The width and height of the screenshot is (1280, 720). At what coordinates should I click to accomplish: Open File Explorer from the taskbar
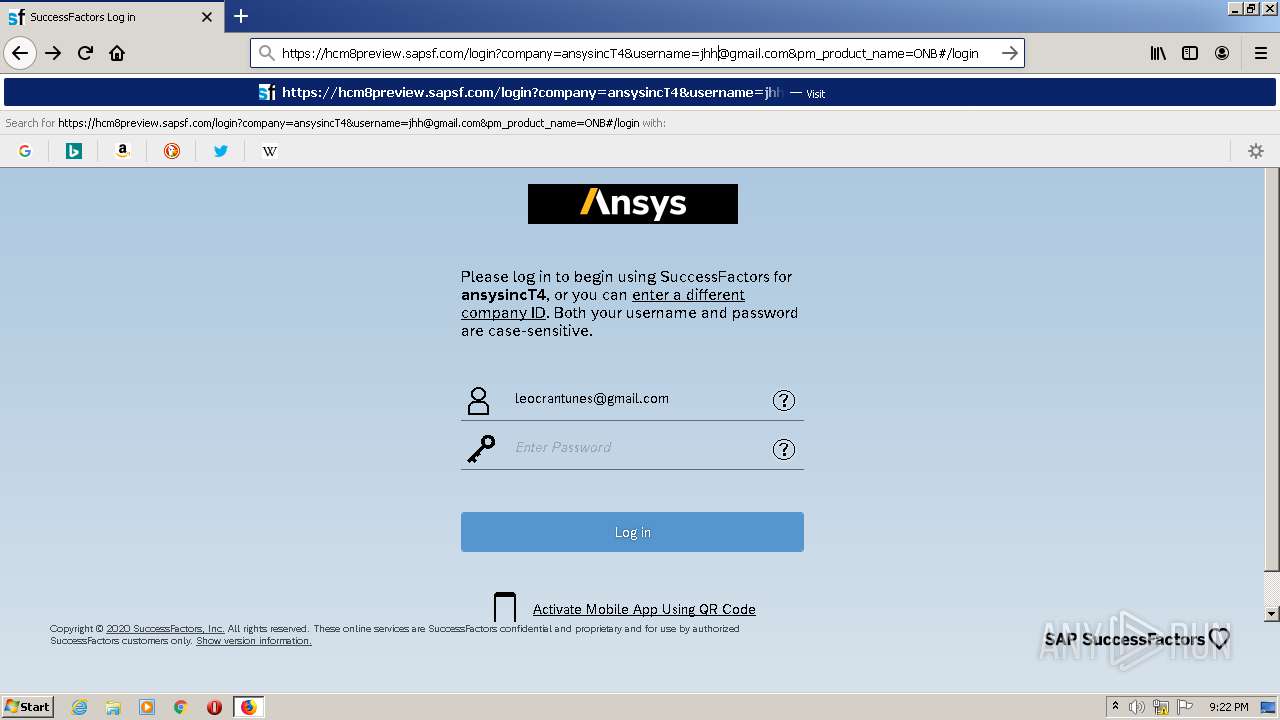[x=113, y=707]
